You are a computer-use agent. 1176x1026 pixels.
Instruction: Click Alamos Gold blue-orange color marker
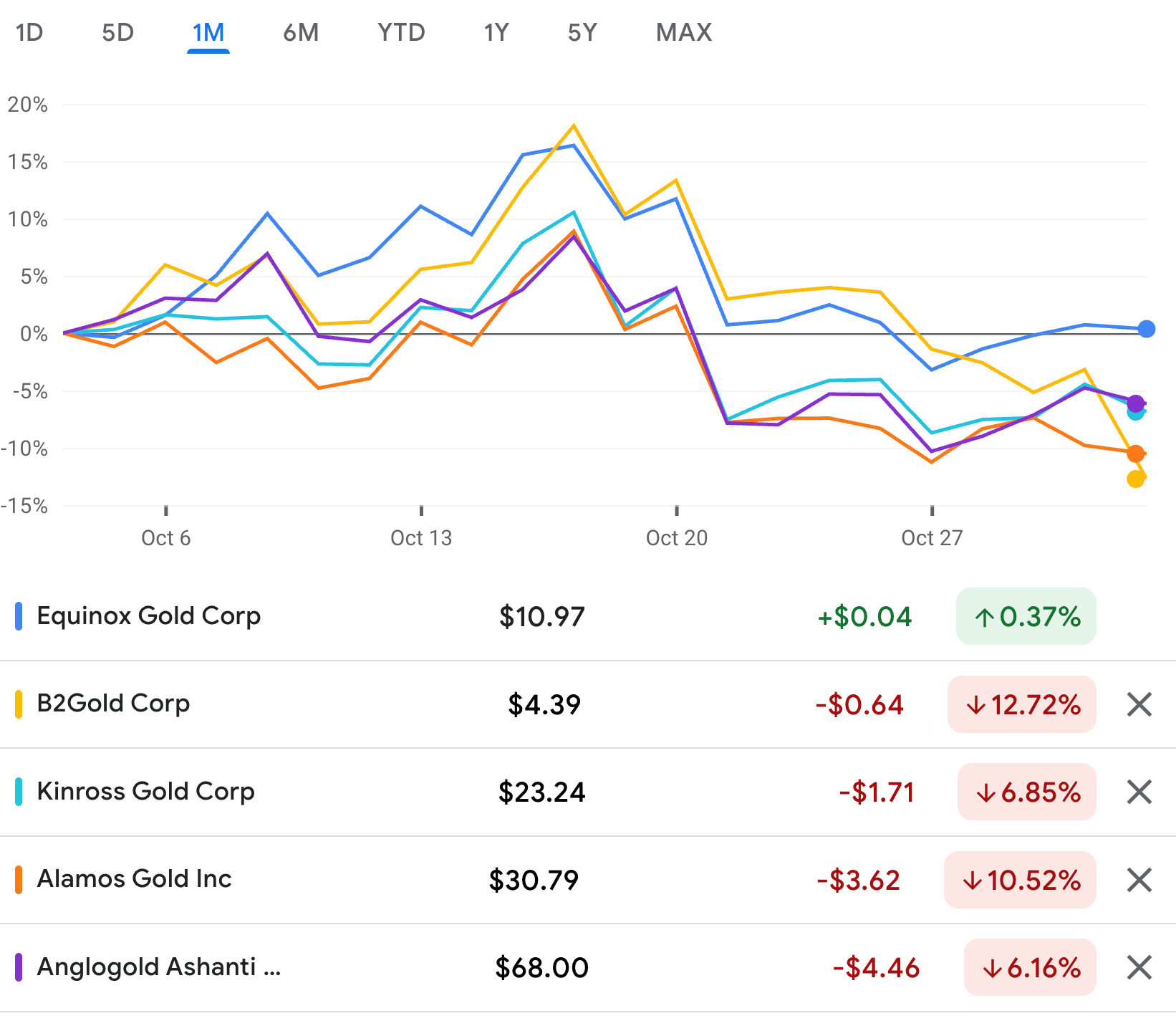[x=19, y=879]
